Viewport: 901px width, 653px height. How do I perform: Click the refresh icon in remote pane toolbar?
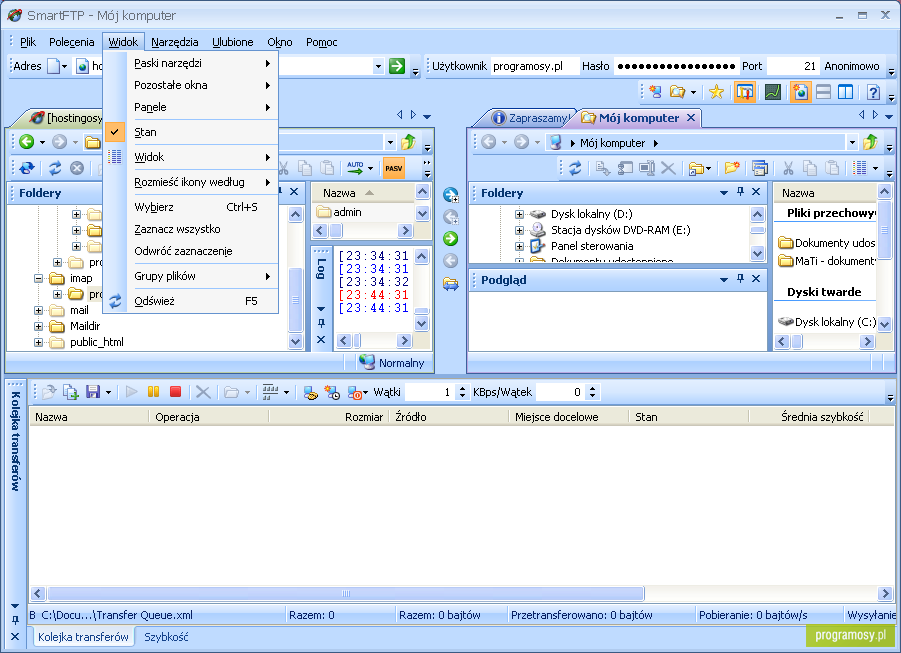coord(55,168)
